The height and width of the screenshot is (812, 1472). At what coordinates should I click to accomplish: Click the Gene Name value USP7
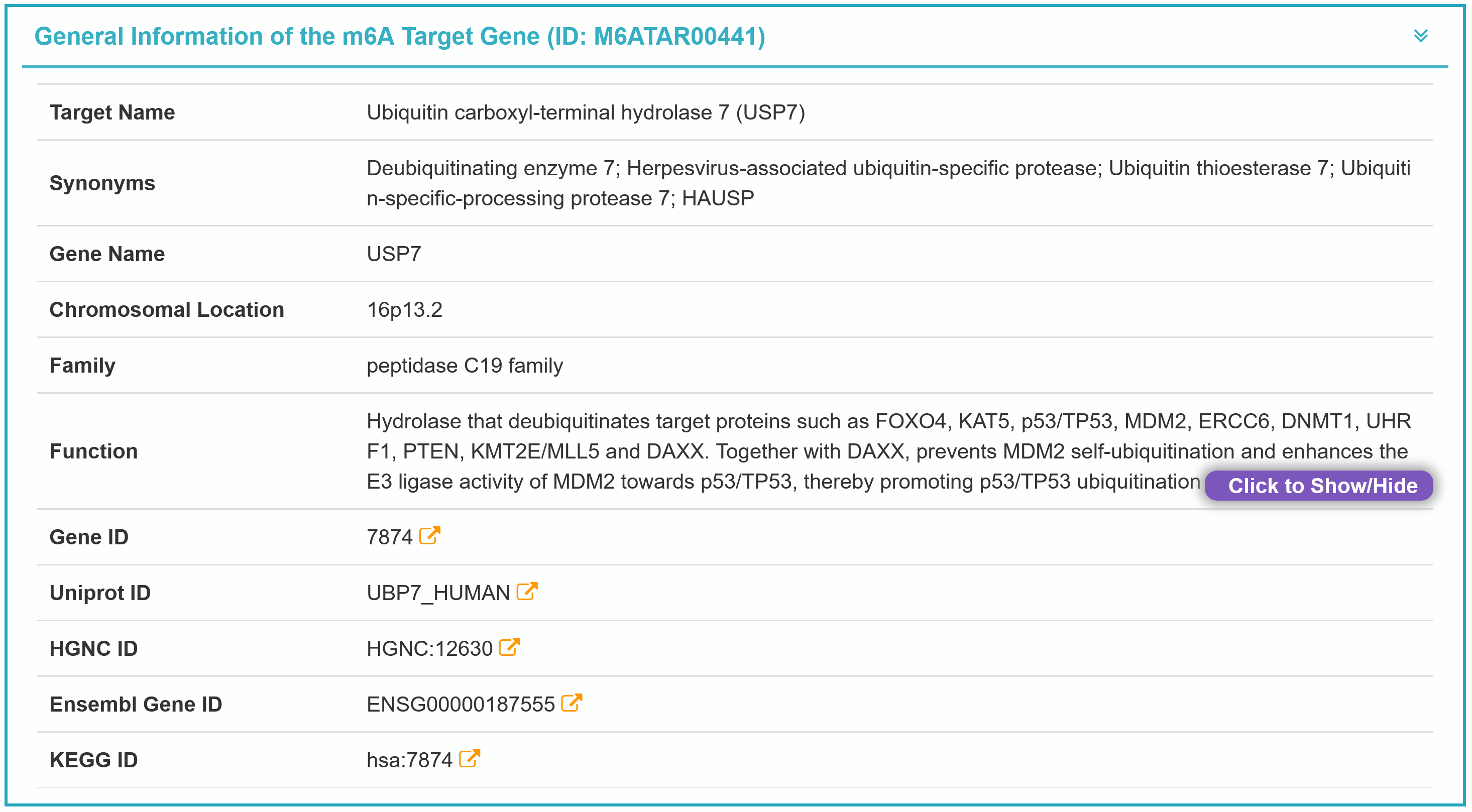click(394, 254)
